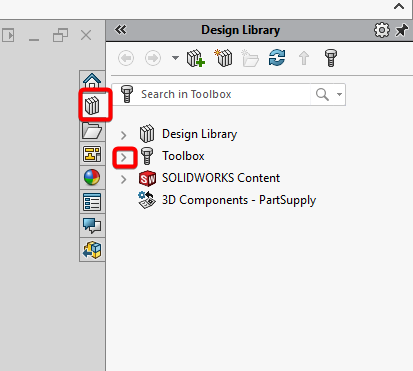Click the Up One Level arrow
The width and height of the screenshot is (413, 371).
click(304, 58)
